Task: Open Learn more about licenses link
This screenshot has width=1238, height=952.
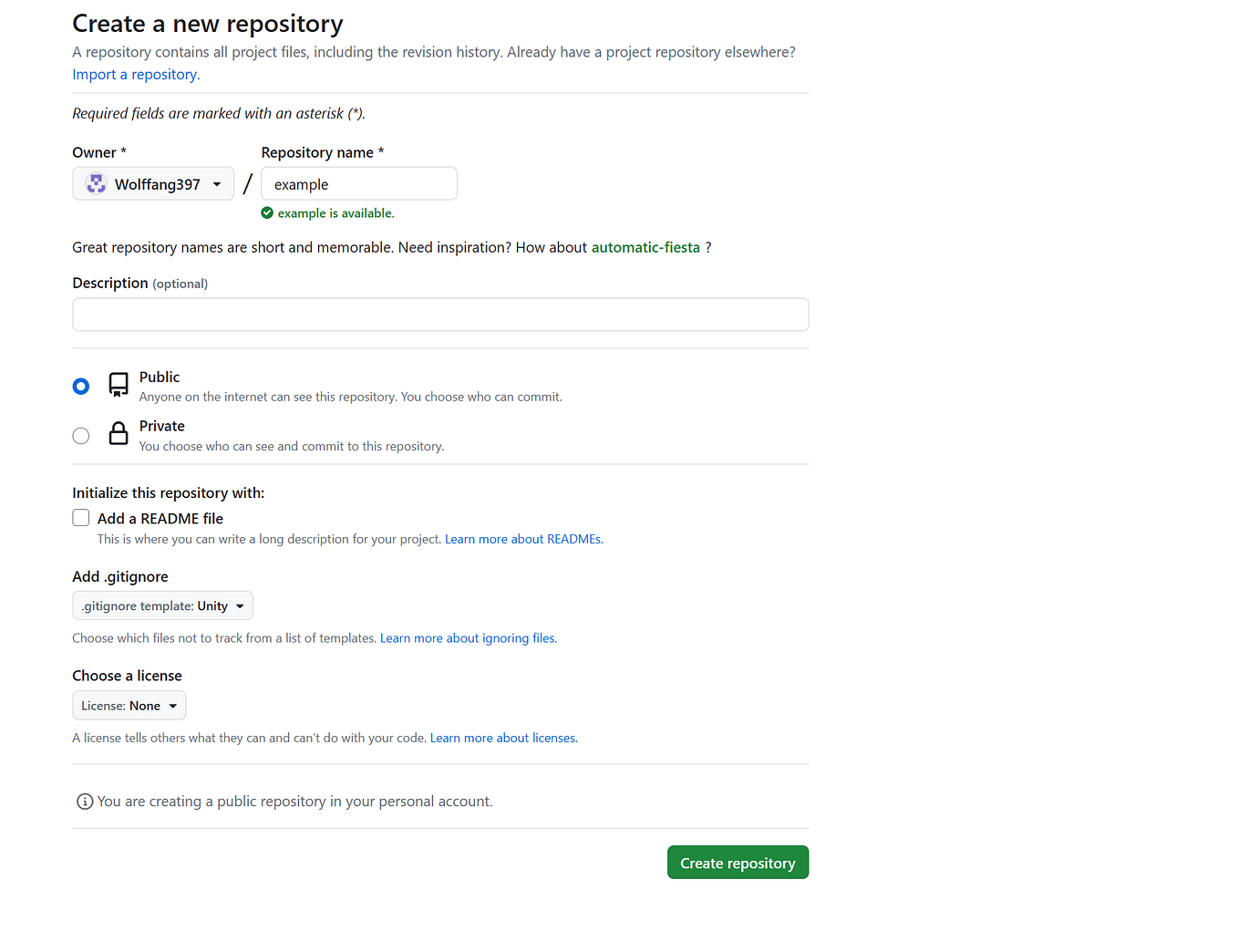Action: coord(504,739)
